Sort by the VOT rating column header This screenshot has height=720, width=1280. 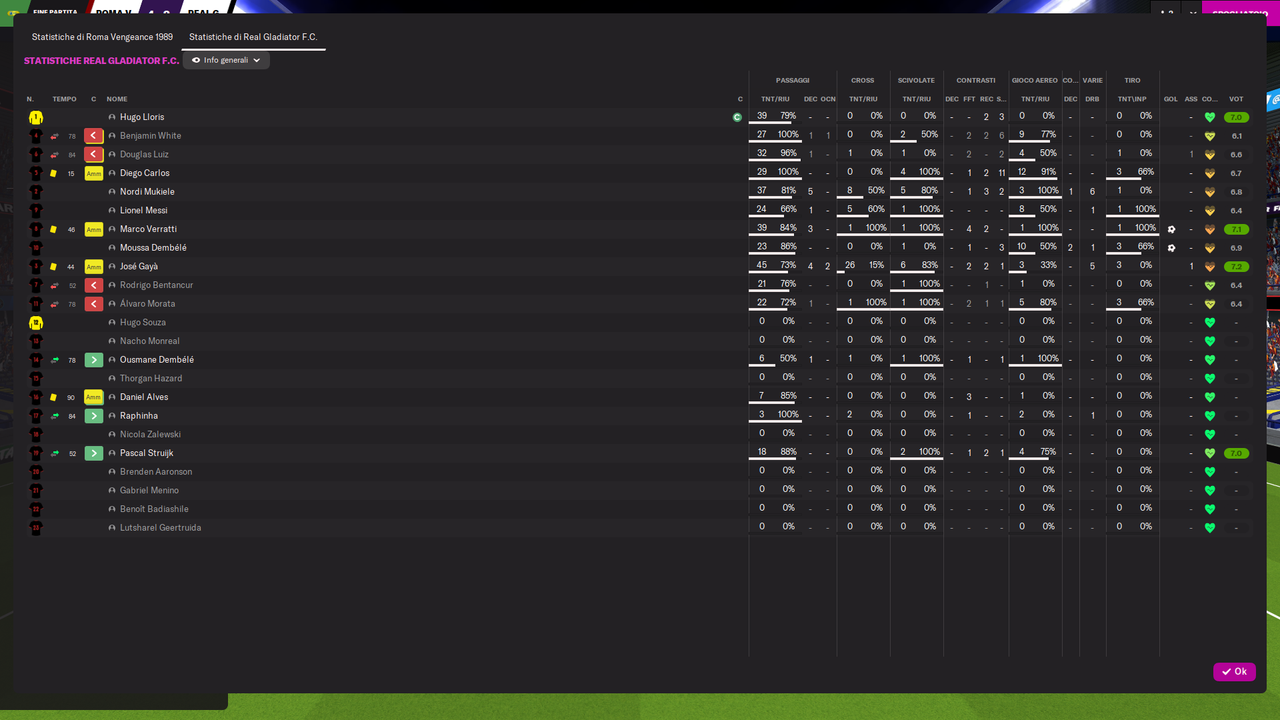1236,99
